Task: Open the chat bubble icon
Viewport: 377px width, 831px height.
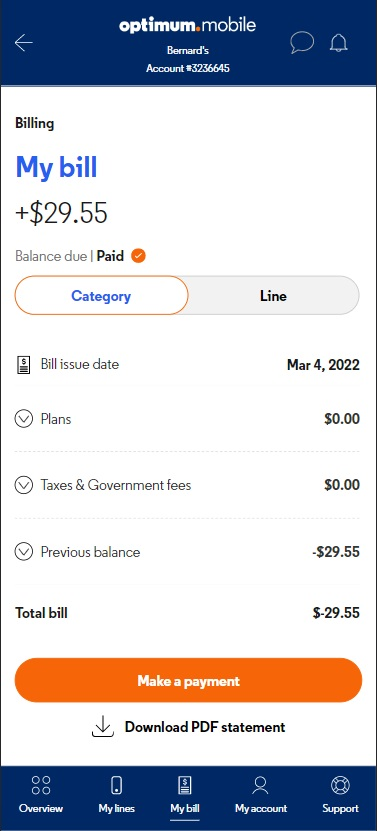Action: click(302, 42)
